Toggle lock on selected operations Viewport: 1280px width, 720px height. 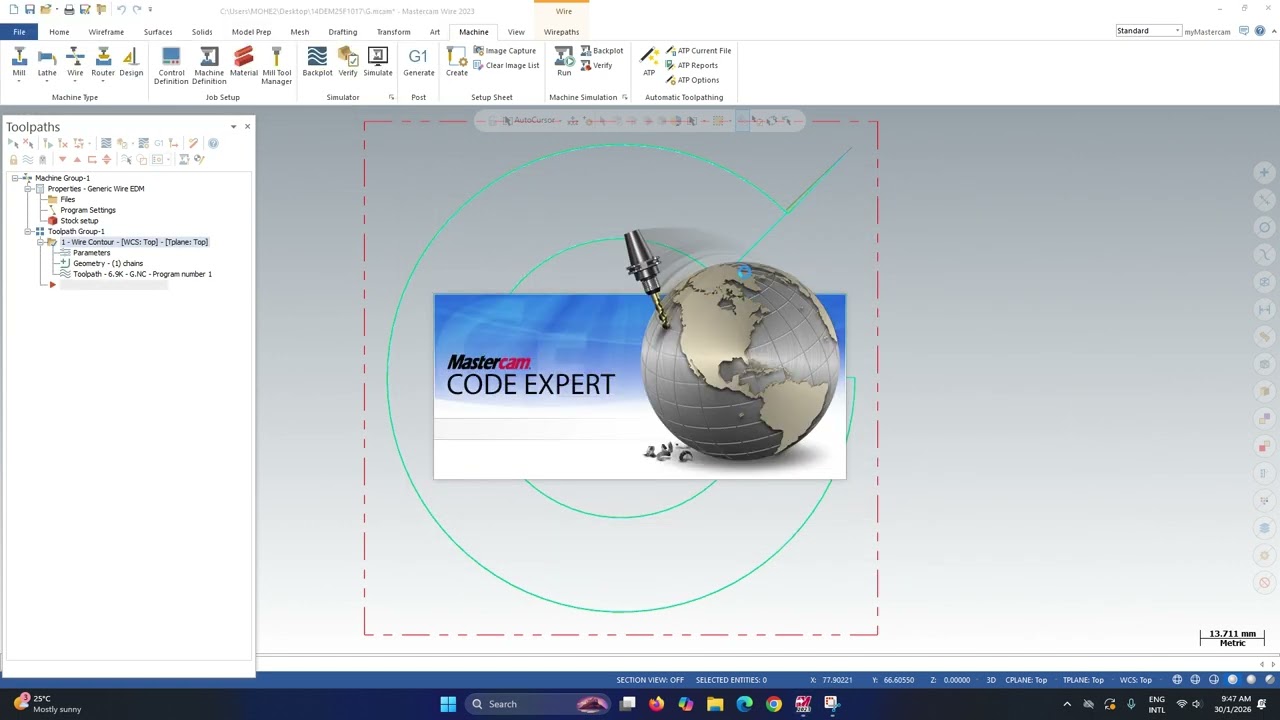point(13,160)
